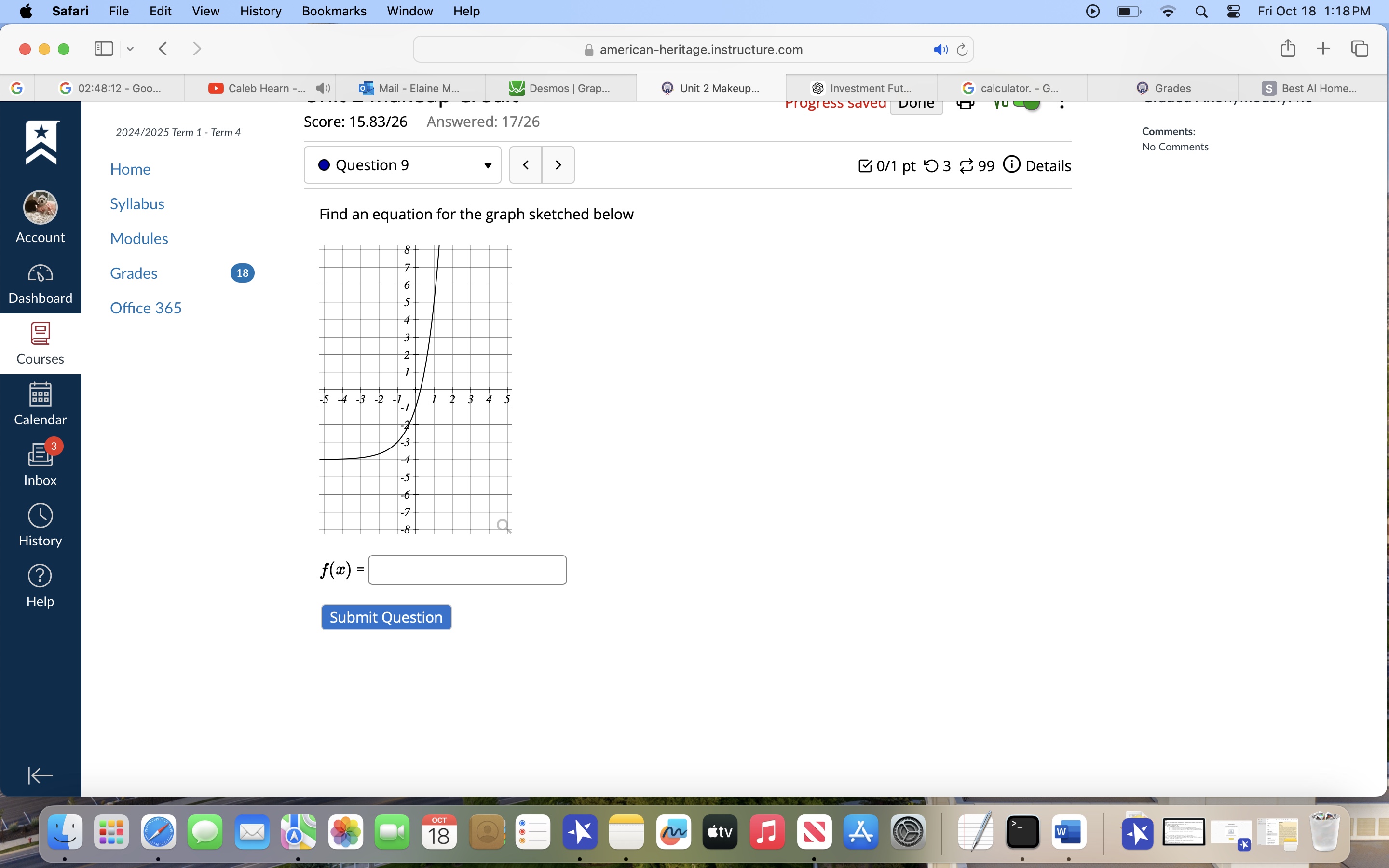
Task: Open the Syllabus page from sidebar
Action: 137,203
